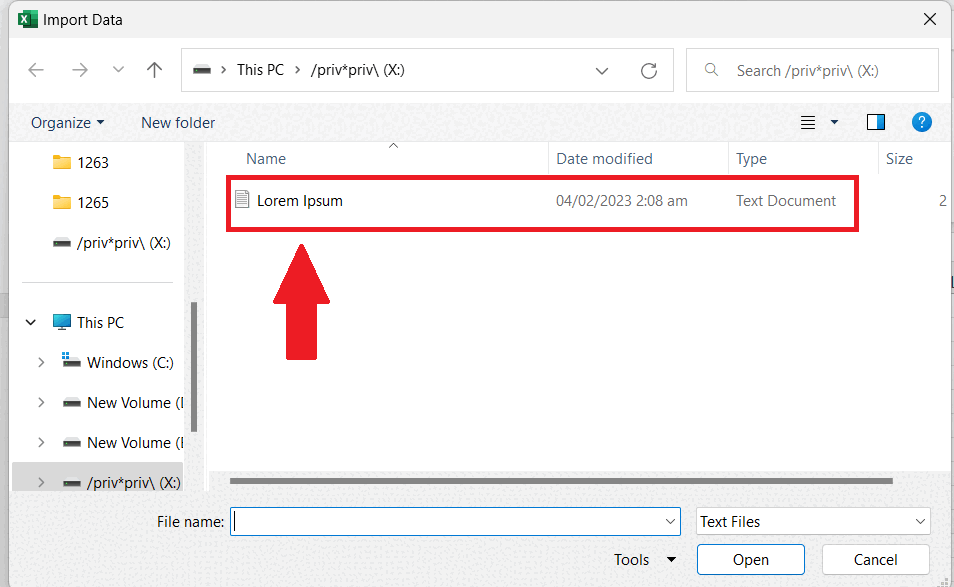Collapse the This PC tree node
This screenshot has width=954, height=587.
tap(30, 322)
